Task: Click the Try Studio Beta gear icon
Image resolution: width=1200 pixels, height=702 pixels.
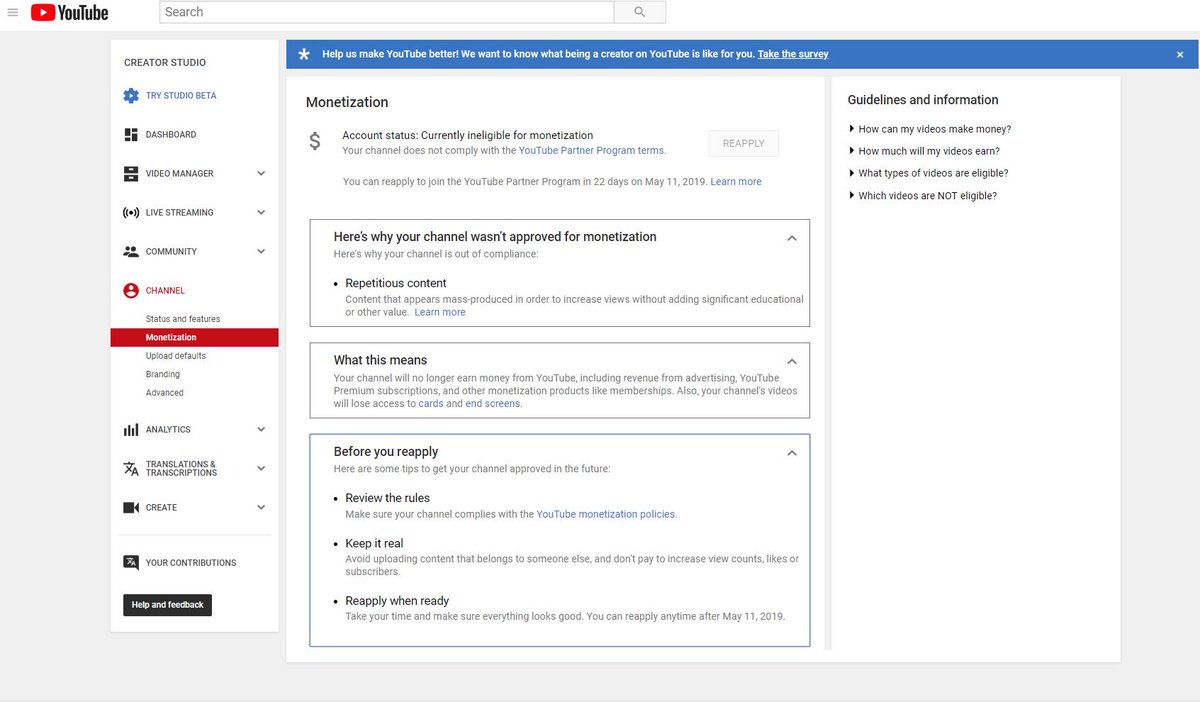Action: [x=131, y=96]
